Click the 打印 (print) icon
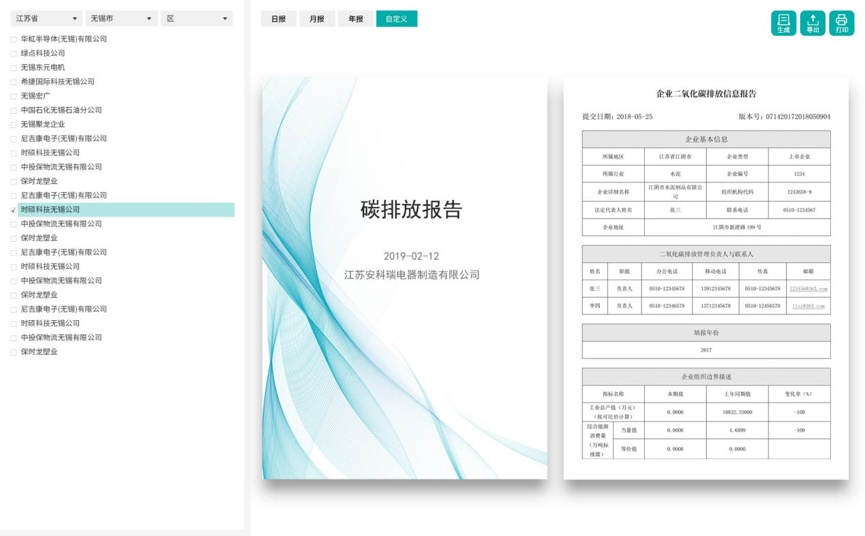 [841, 23]
